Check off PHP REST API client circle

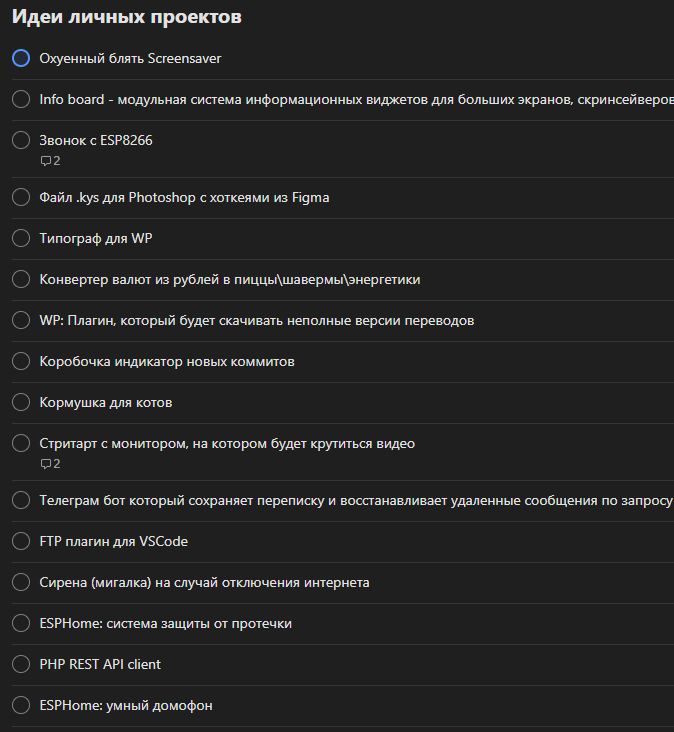tap(21, 664)
